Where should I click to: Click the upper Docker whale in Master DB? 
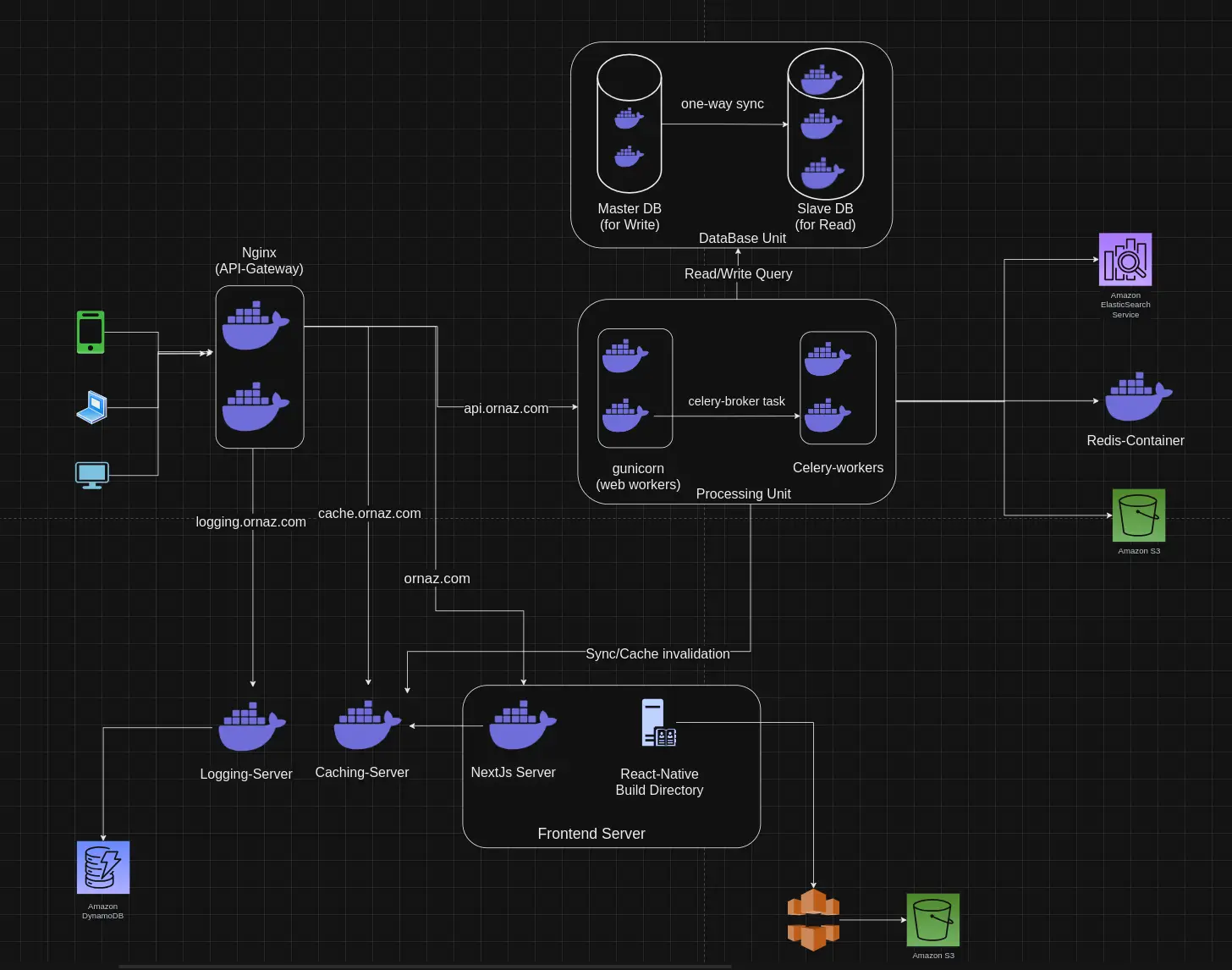629,118
